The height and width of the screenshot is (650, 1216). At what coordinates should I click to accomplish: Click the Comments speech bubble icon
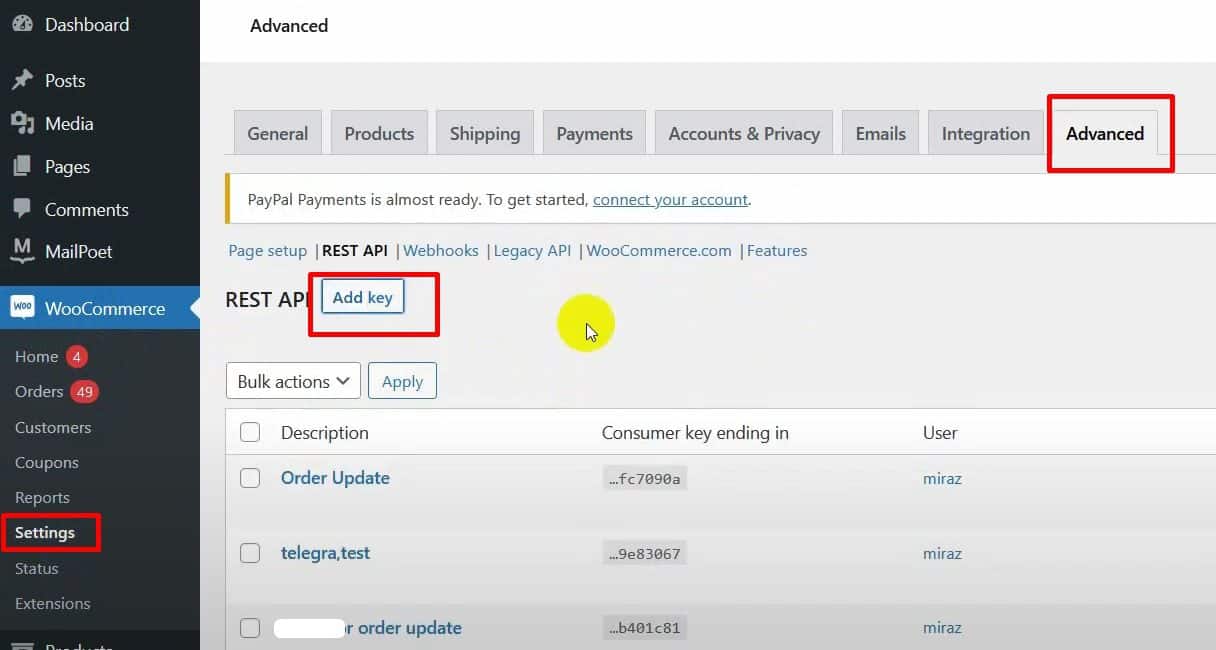click(22, 210)
